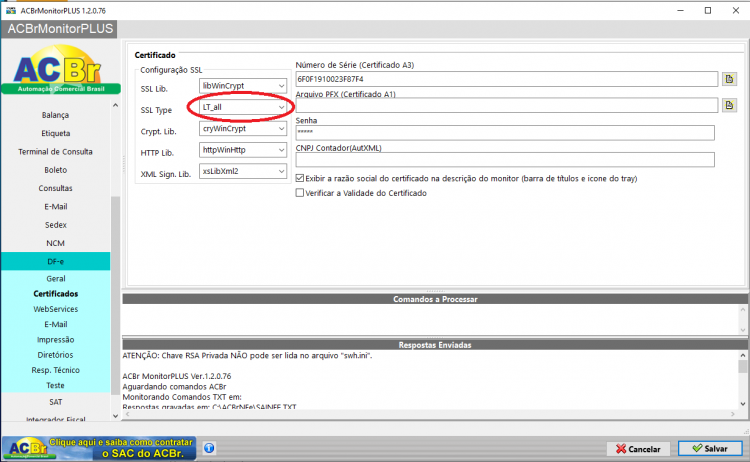This screenshot has width=750, height=462.
Task: Click the blue info icon in bottom bar
Action: pos(209,448)
